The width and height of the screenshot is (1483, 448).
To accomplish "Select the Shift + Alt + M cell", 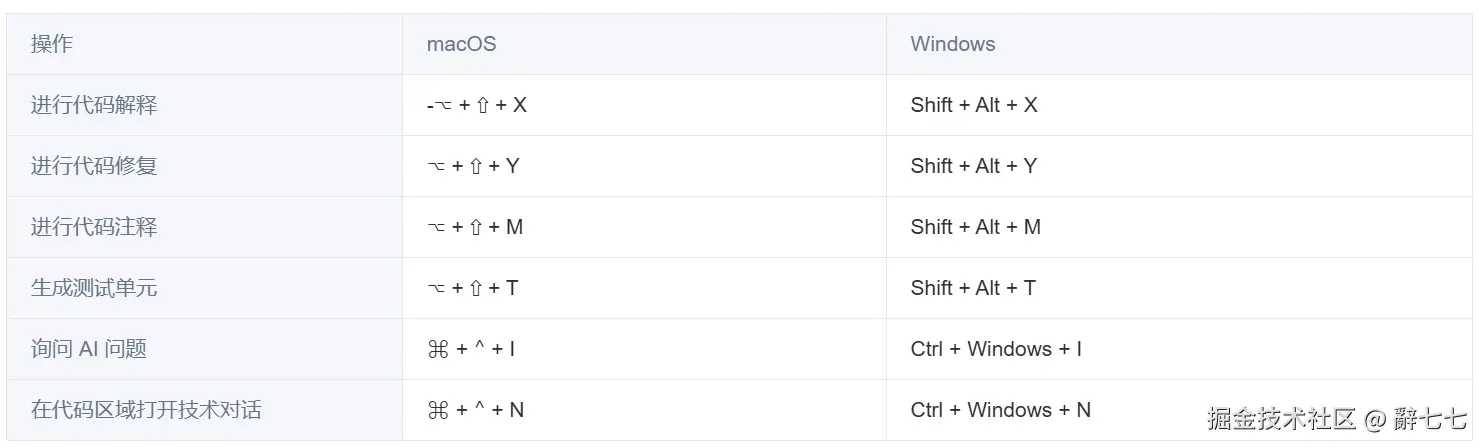I will coord(976,227).
